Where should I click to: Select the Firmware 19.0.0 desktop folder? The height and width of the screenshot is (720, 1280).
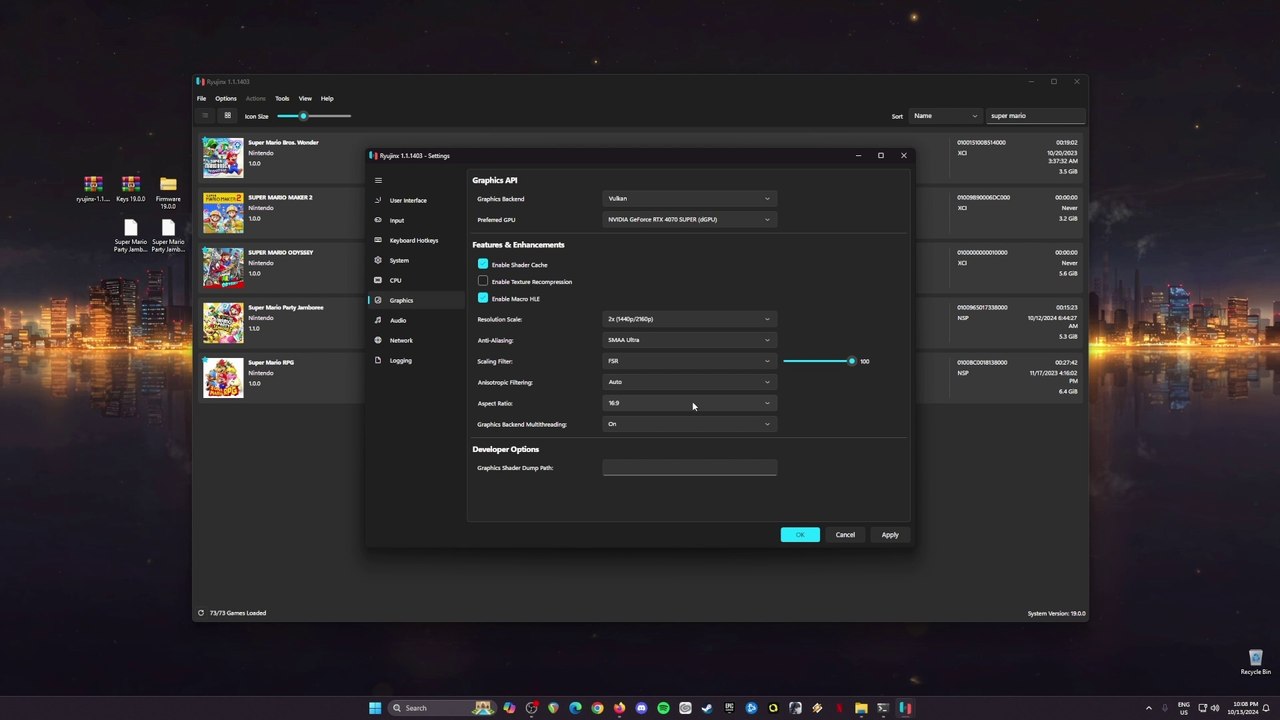[x=168, y=184]
